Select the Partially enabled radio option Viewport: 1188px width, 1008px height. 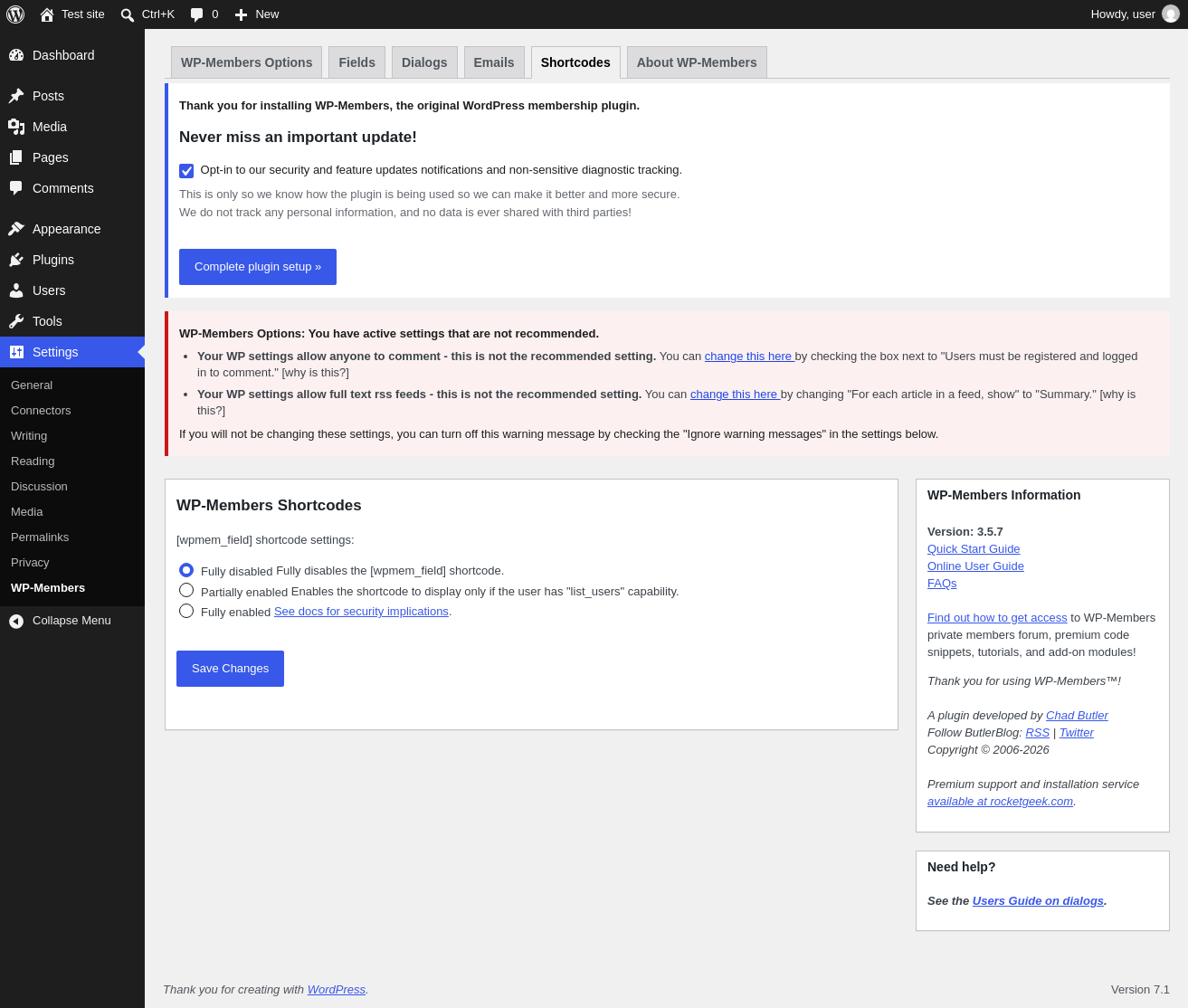186,590
